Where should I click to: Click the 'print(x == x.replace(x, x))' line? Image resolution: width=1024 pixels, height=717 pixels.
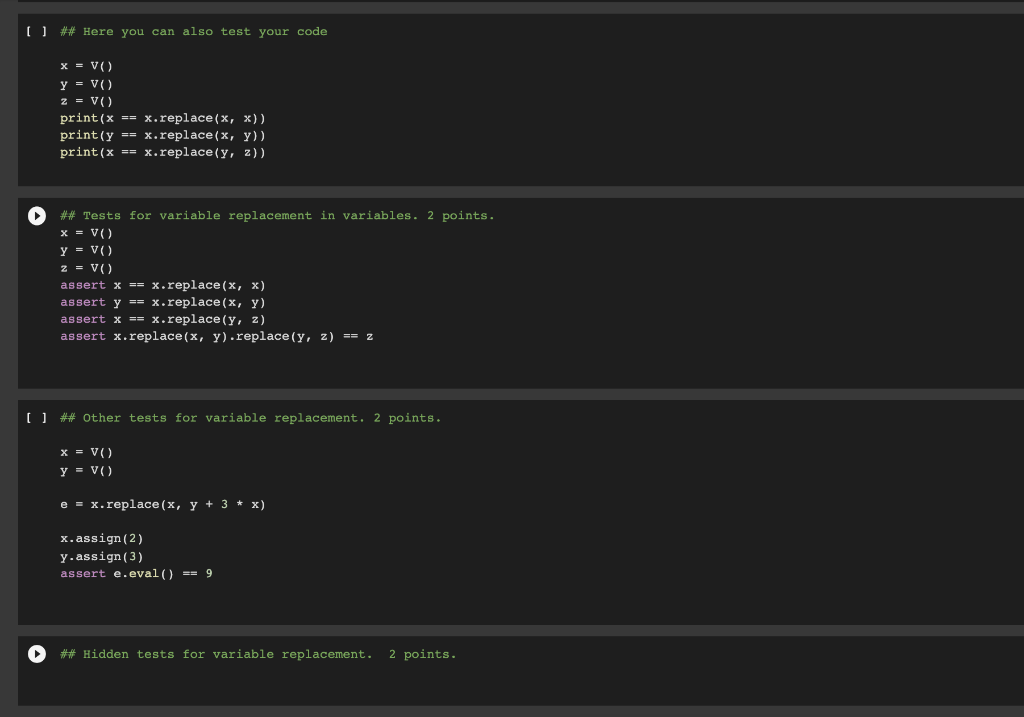[164, 117]
